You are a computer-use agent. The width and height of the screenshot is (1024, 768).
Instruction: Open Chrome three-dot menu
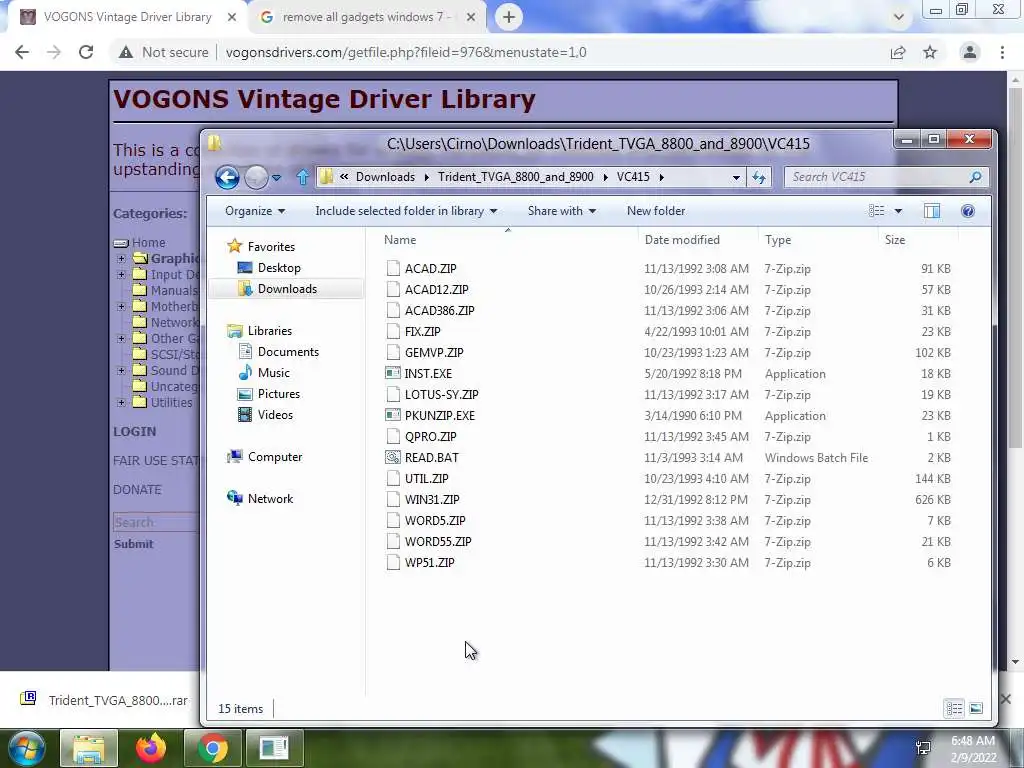pyautogui.click(x=1002, y=52)
